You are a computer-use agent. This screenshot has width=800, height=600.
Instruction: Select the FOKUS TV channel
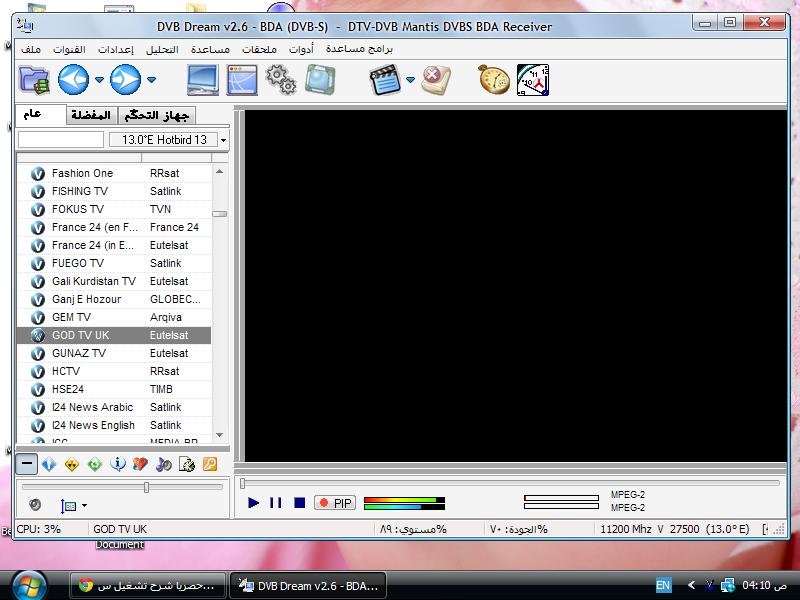(x=114, y=209)
